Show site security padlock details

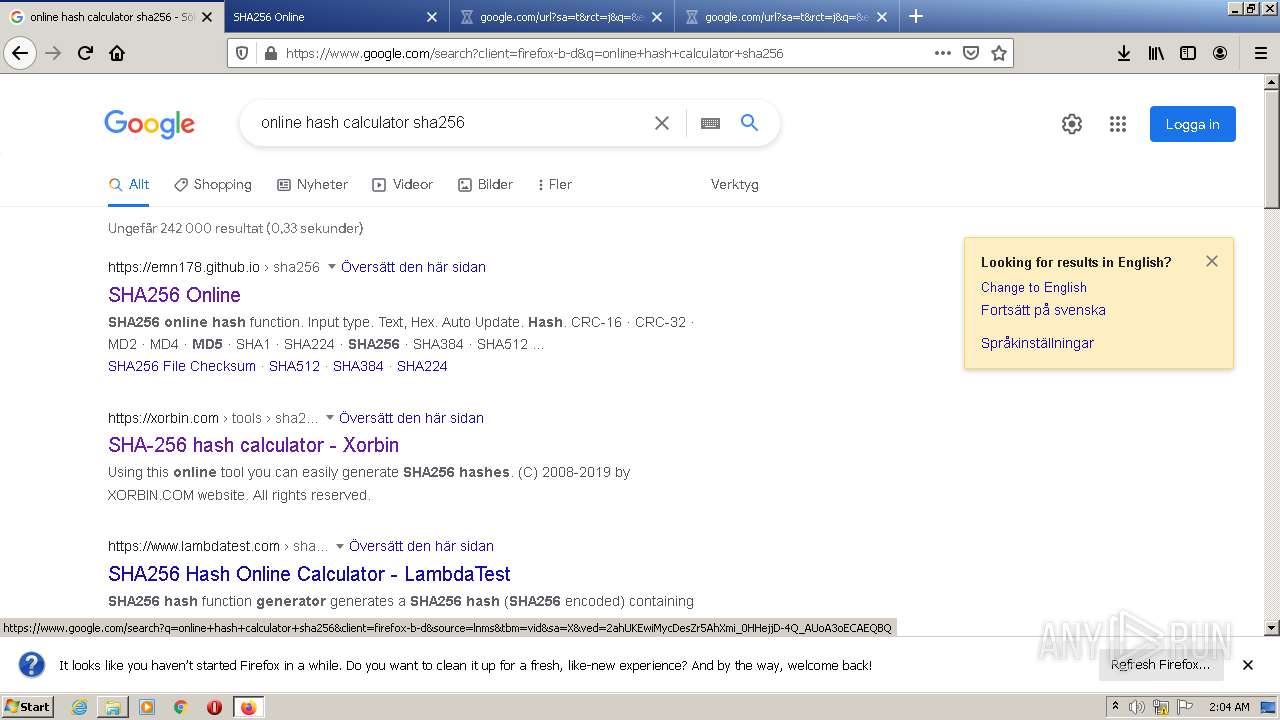pyautogui.click(x=270, y=53)
